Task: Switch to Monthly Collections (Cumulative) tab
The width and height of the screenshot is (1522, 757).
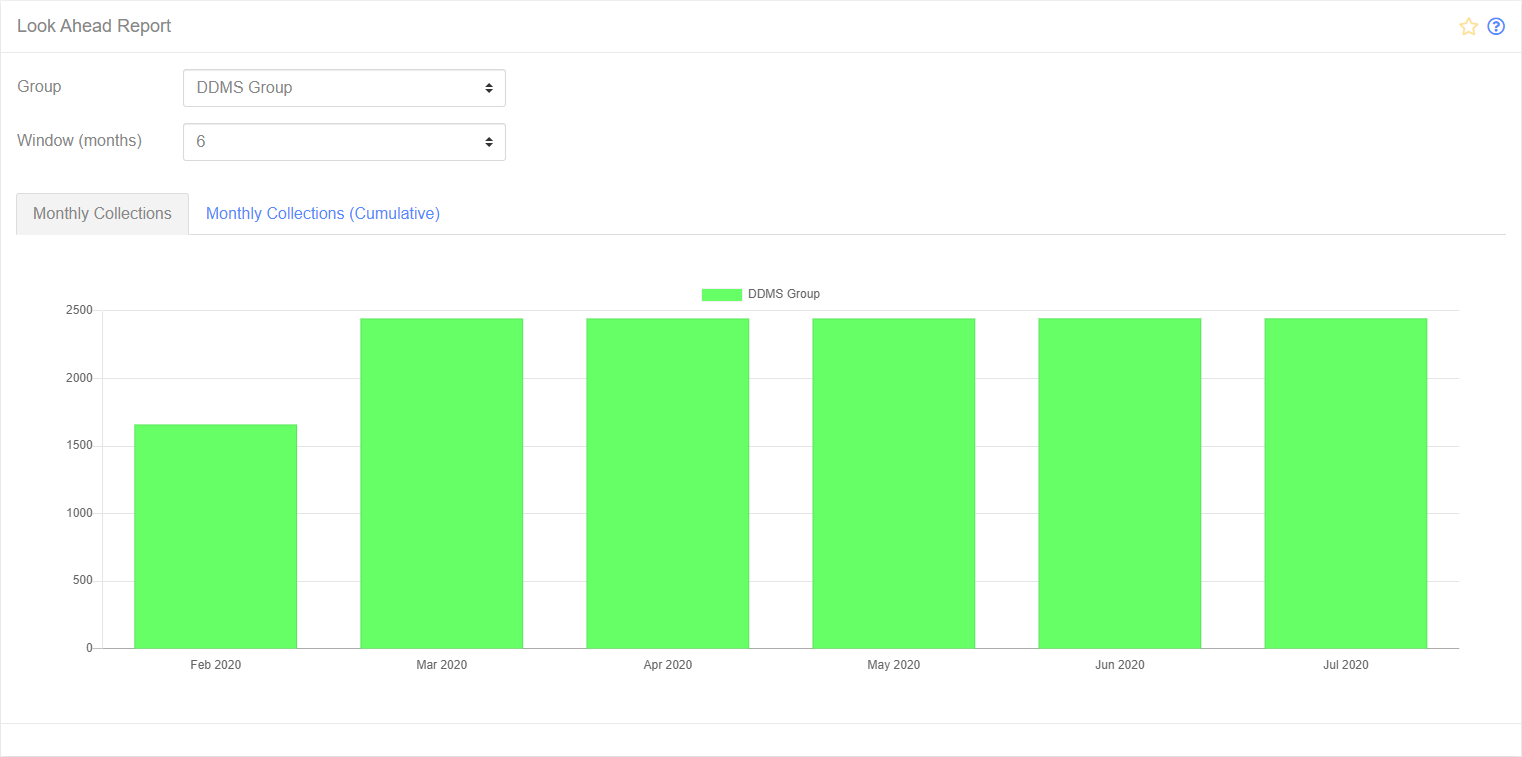Action: point(323,214)
